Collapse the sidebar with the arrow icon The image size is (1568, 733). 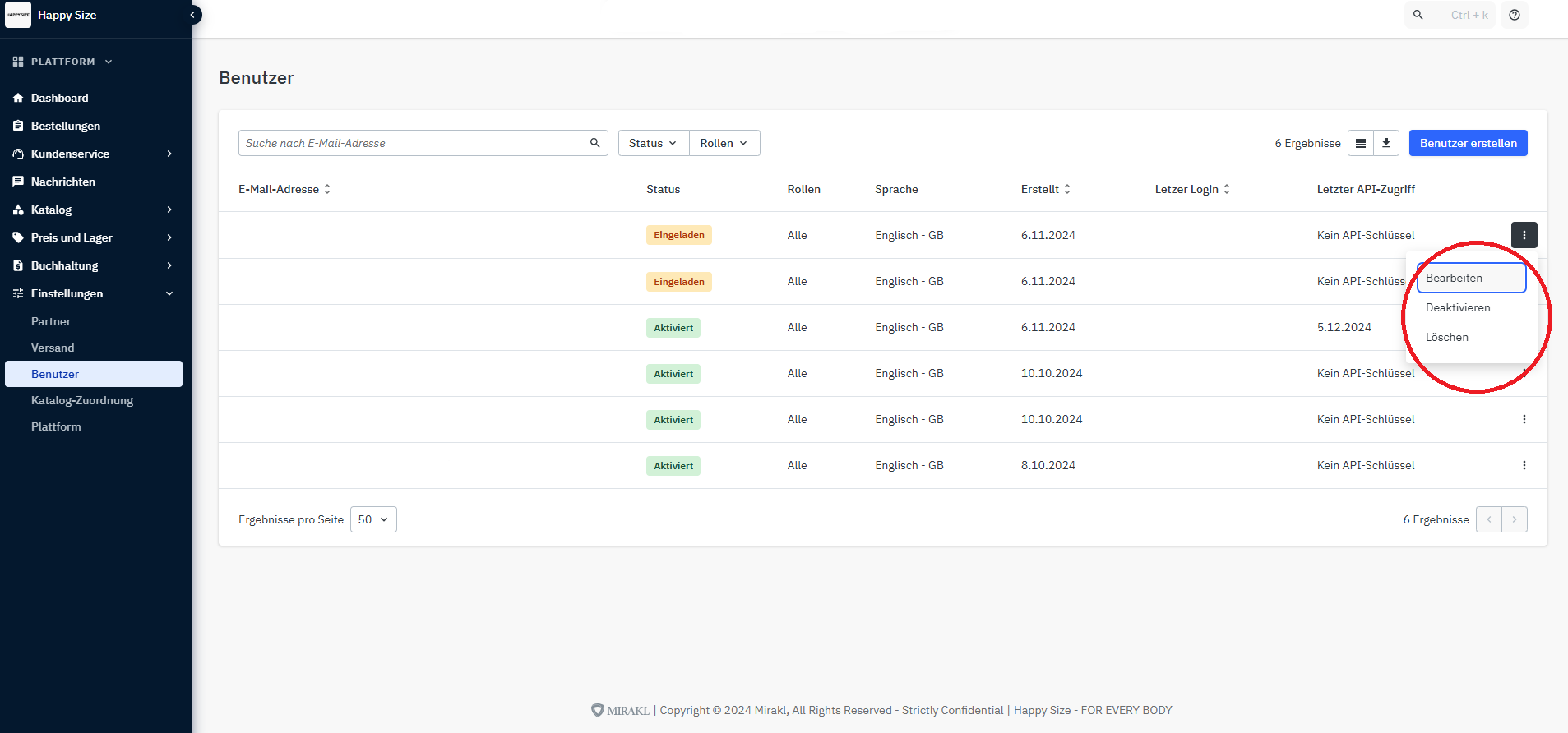(x=193, y=15)
